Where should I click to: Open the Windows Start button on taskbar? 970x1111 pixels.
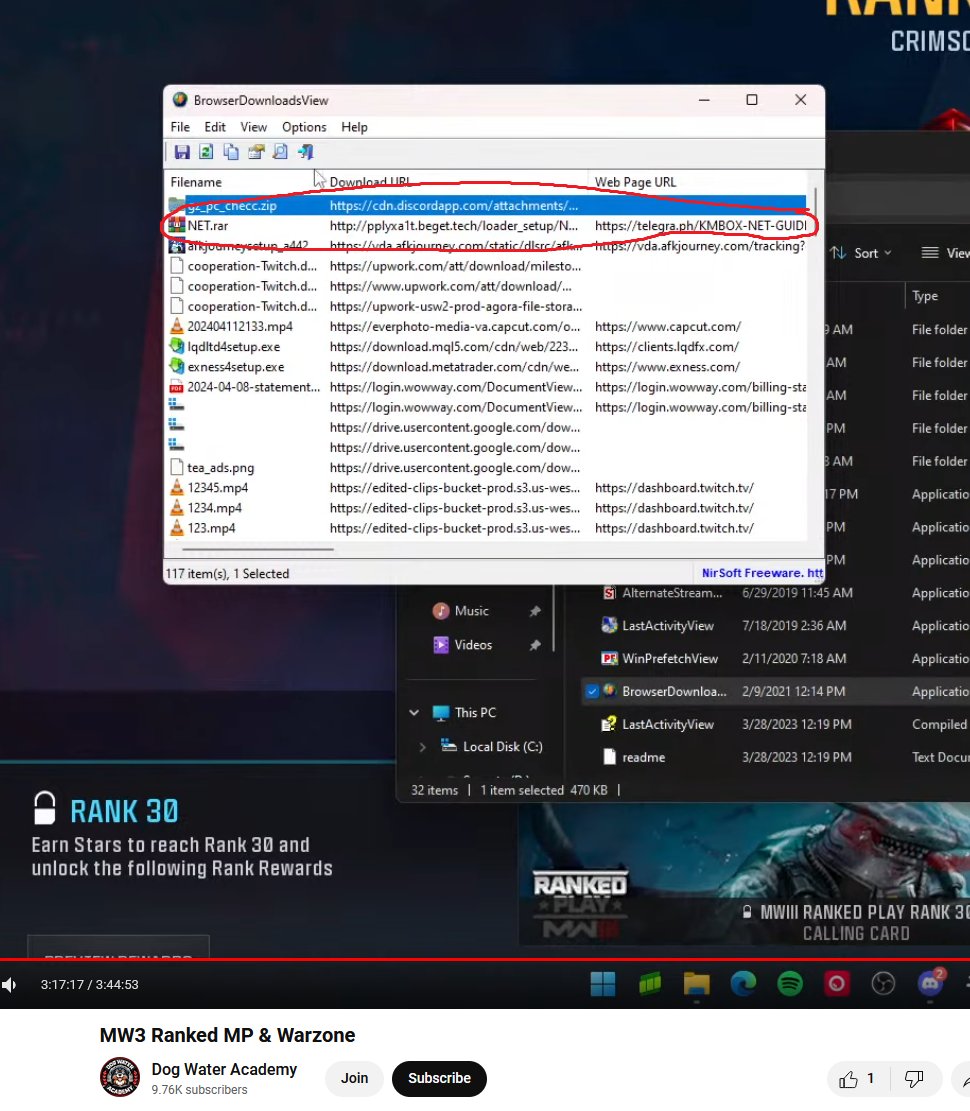(603, 983)
